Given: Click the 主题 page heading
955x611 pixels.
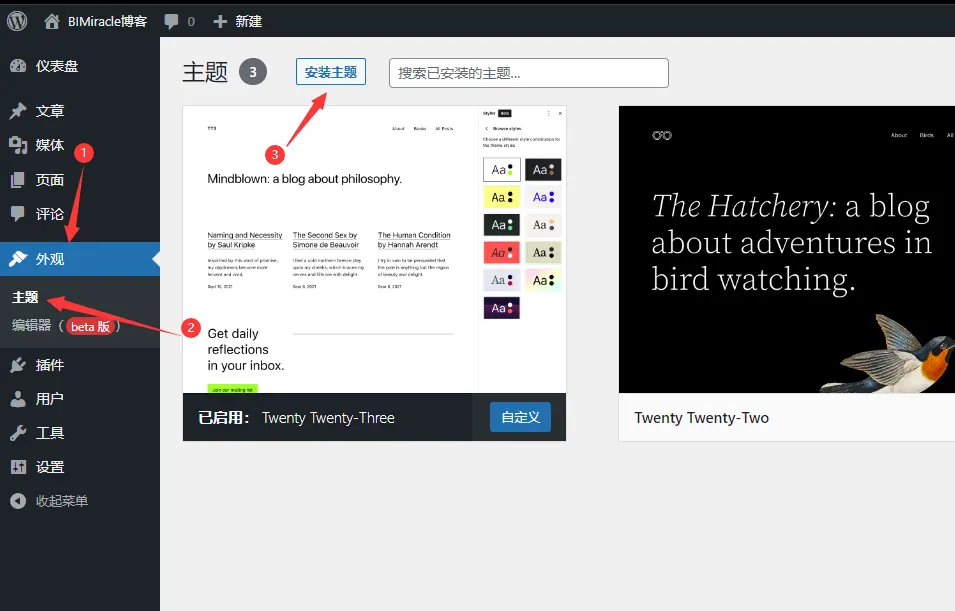Looking at the screenshot, I should (205, 72).
